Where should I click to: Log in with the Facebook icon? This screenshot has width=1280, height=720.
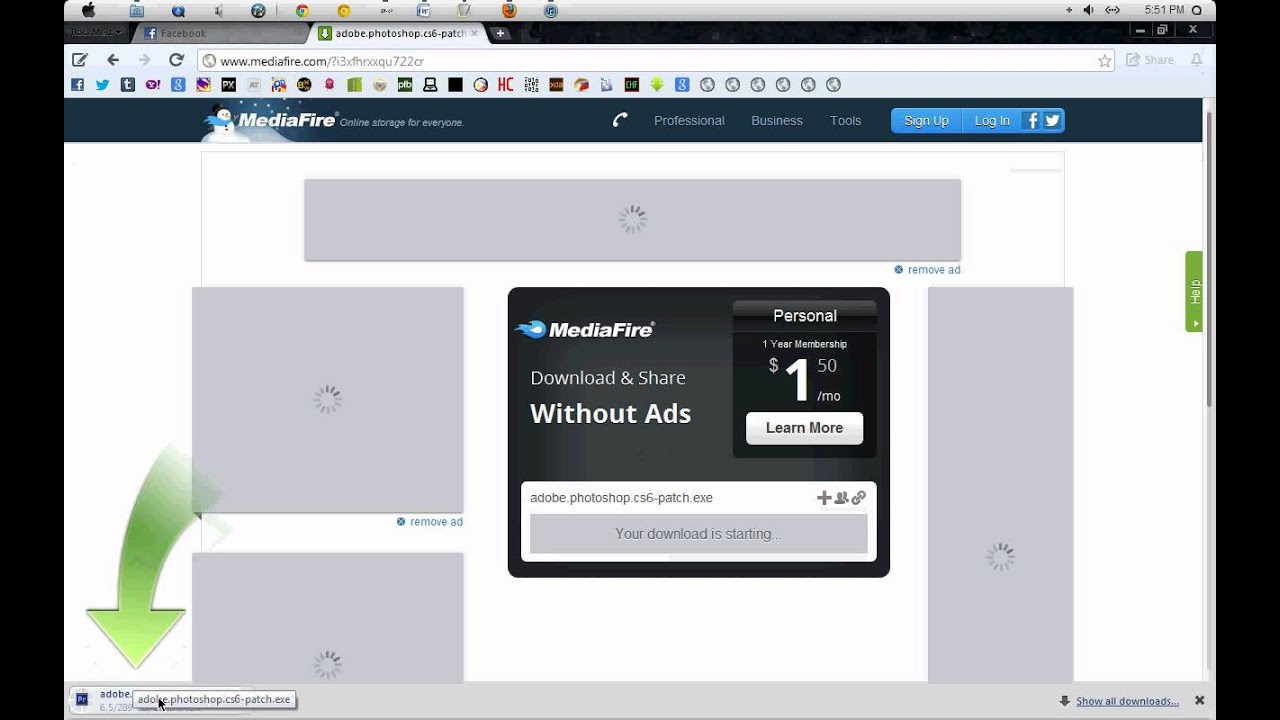1033,120
